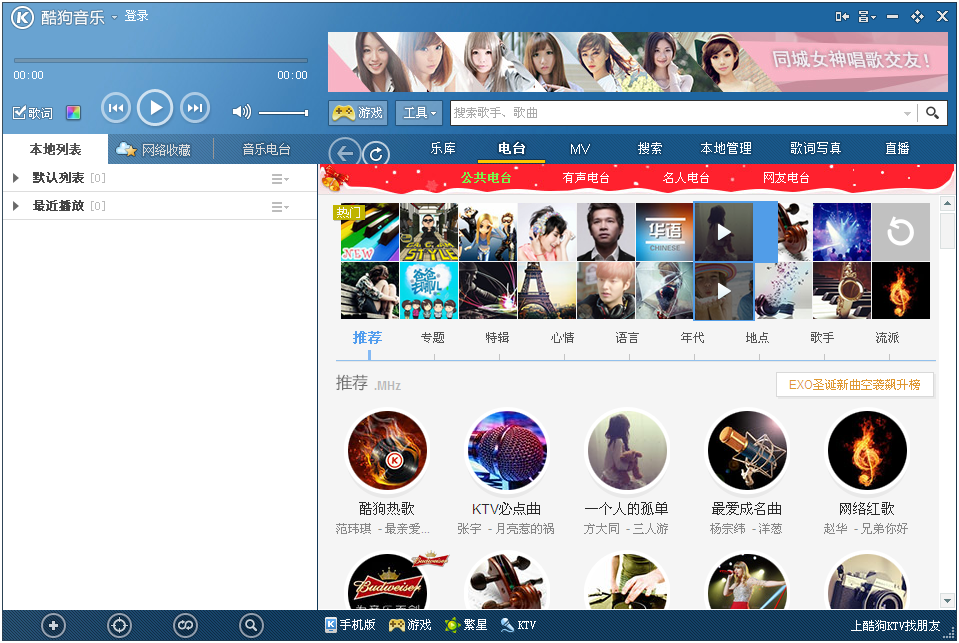Screen dimensions: 959x643
Task: Mute the volume speaker icon
Action: pos(242,111)
